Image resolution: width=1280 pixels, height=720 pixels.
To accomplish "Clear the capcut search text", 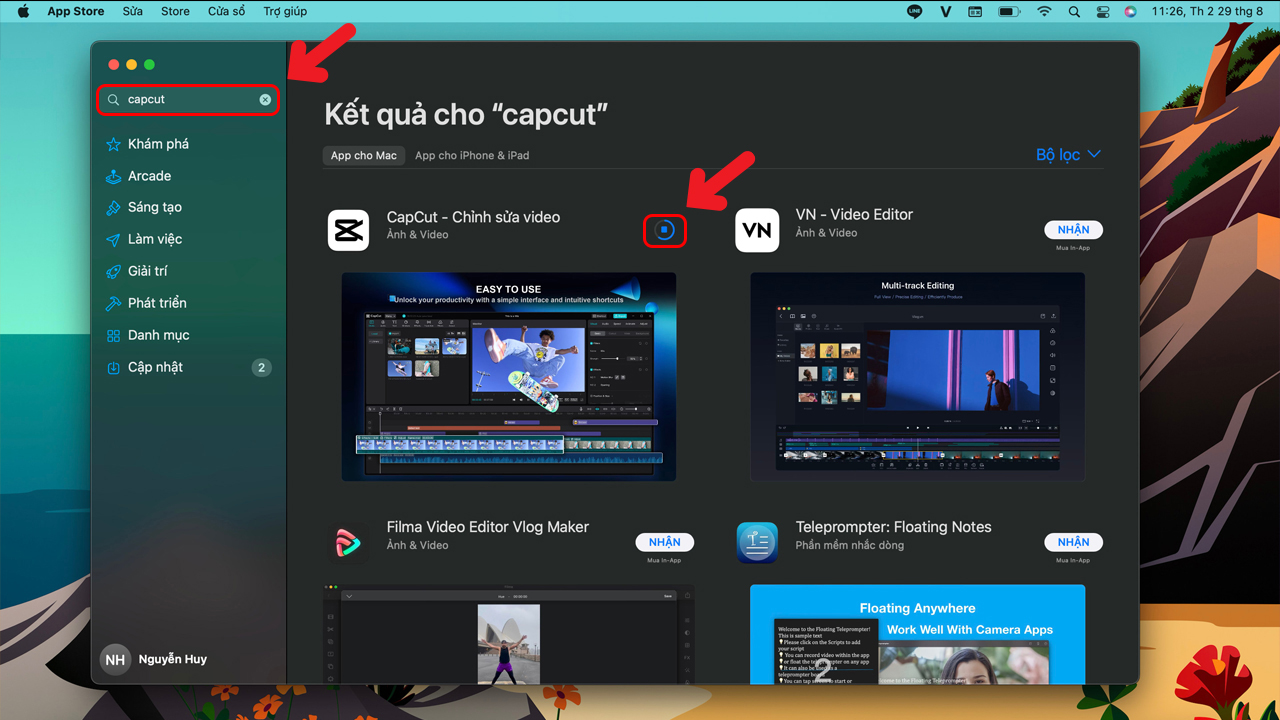I will [x=265, y=100].
